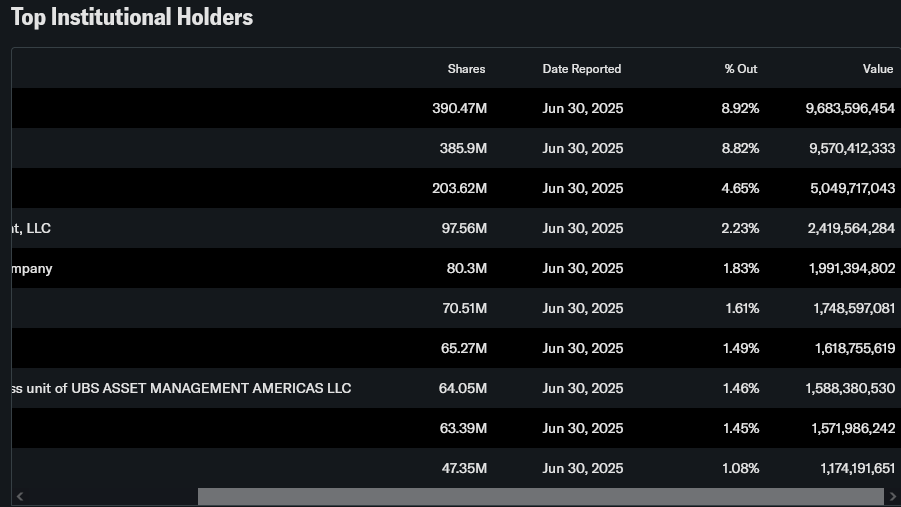Click the 1.45% out cell
The image size is (901, 507).
click(x=741, y=428)
